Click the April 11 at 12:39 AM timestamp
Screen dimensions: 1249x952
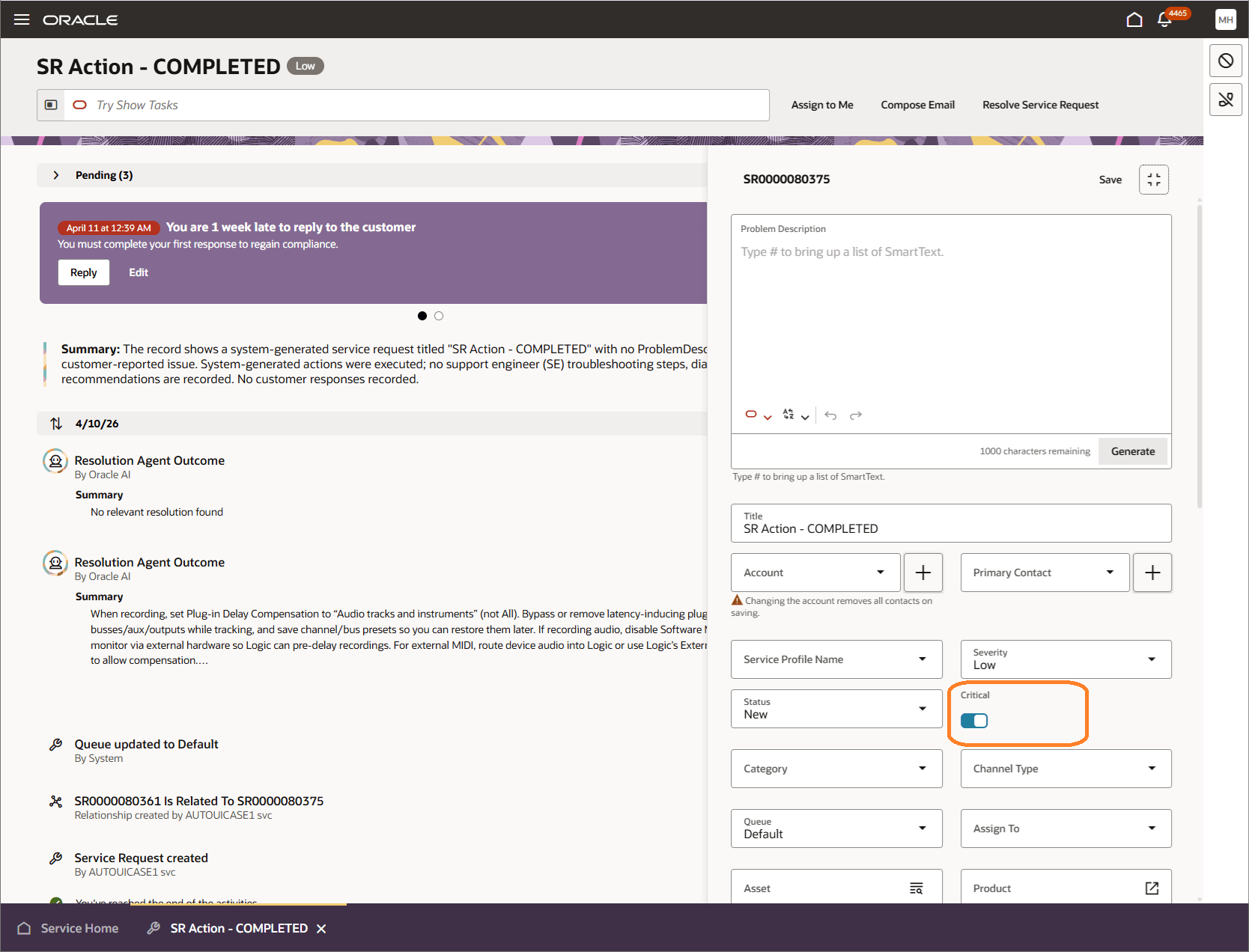109,228
